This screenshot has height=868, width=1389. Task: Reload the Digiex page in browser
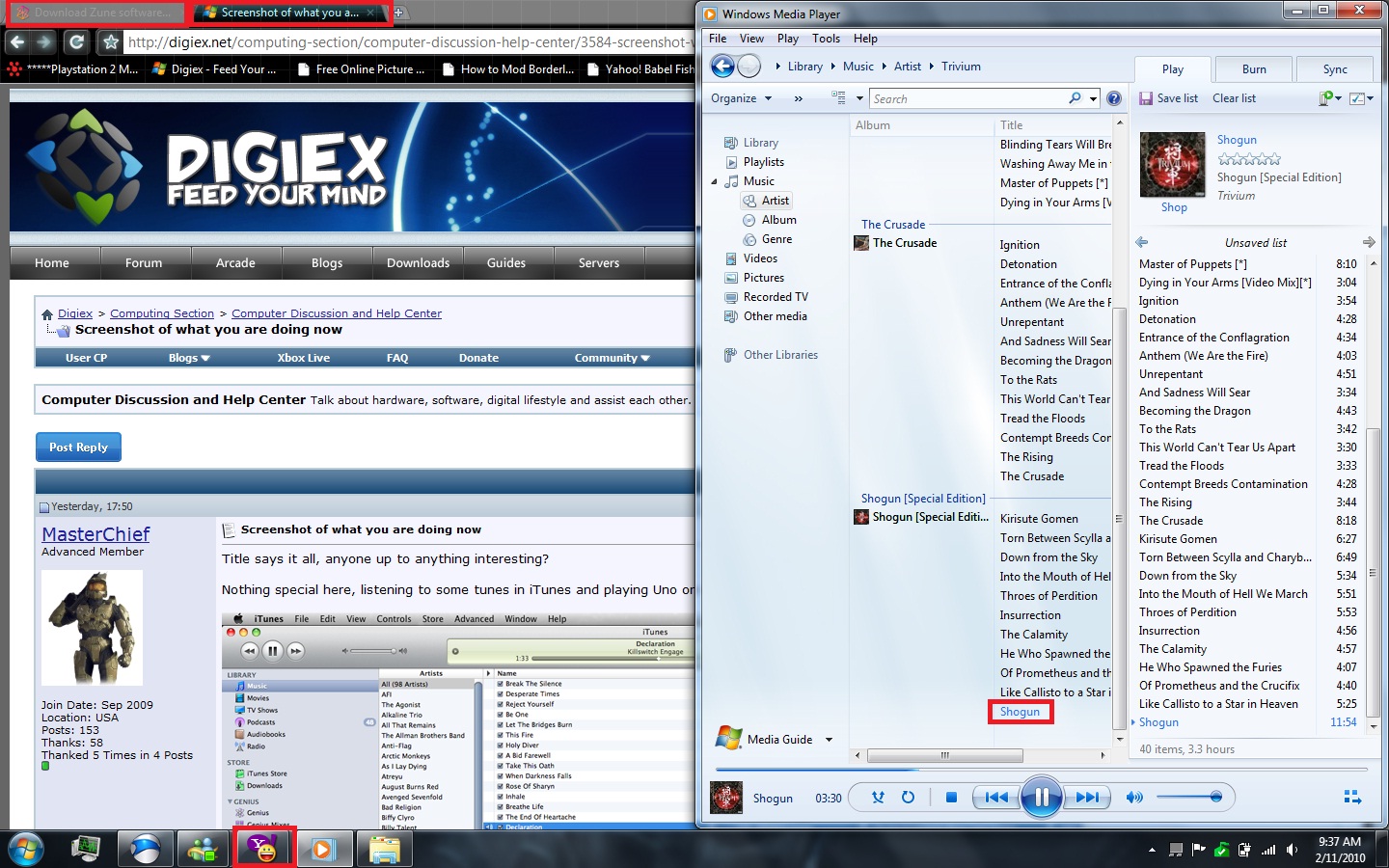pyautogui.click(x=76, y=41)
